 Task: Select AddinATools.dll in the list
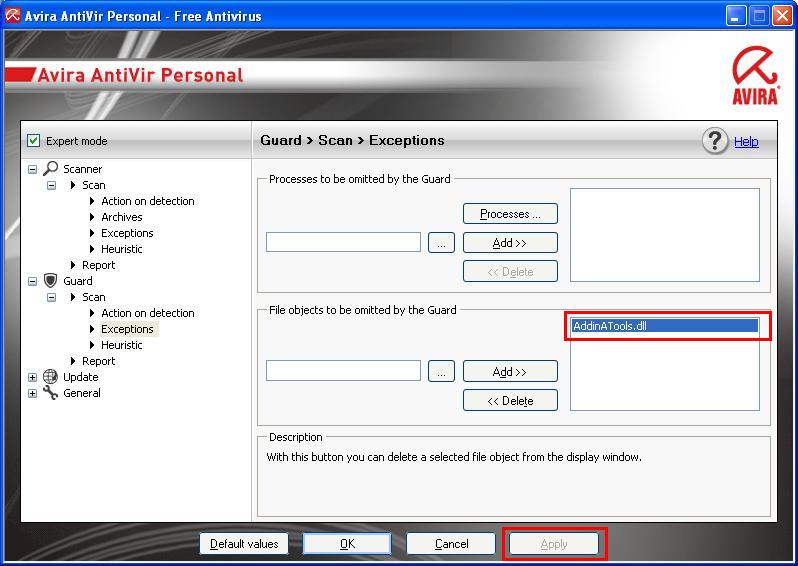665,326
